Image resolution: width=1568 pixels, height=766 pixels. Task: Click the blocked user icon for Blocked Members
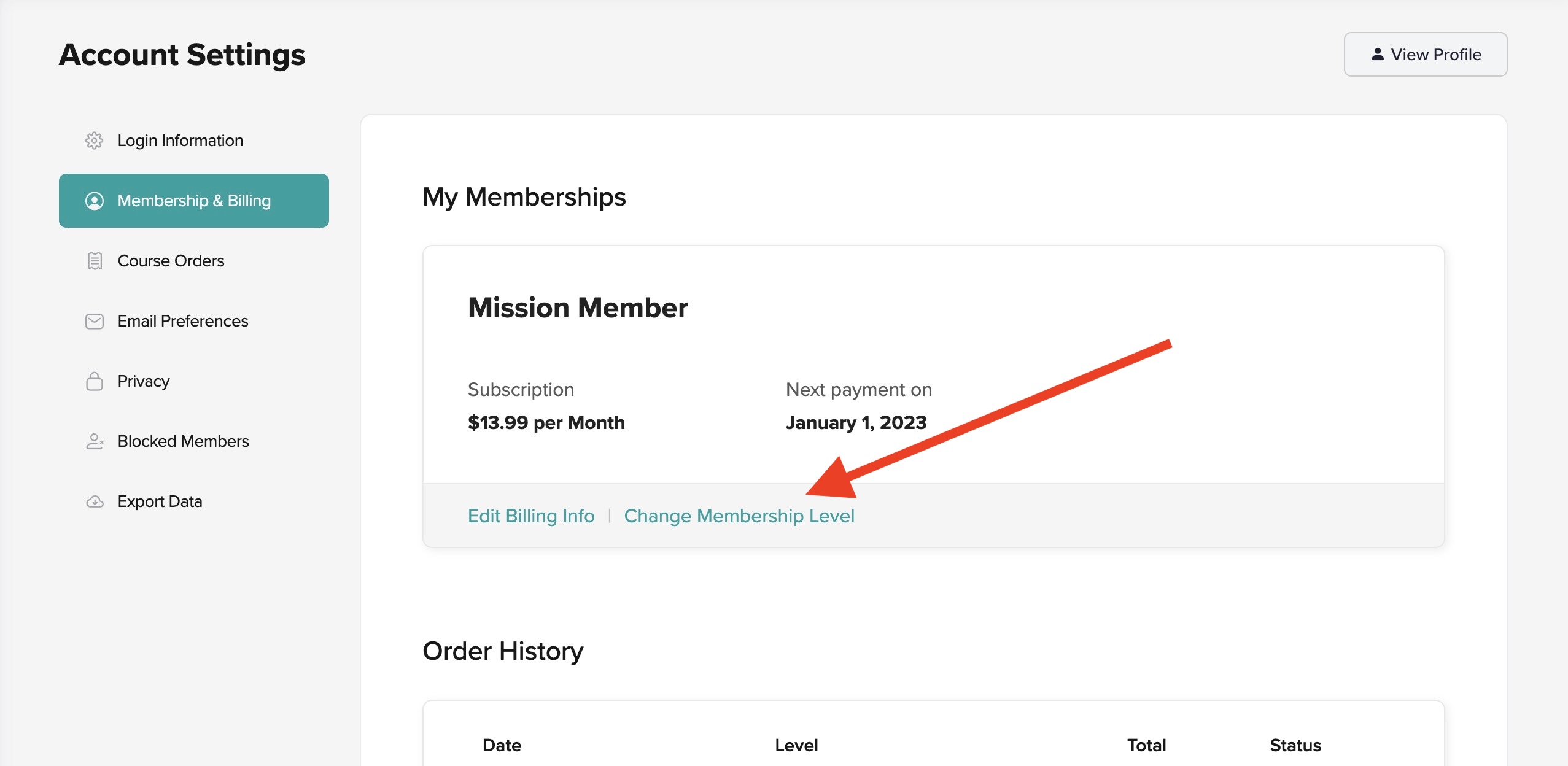point(94,441)
